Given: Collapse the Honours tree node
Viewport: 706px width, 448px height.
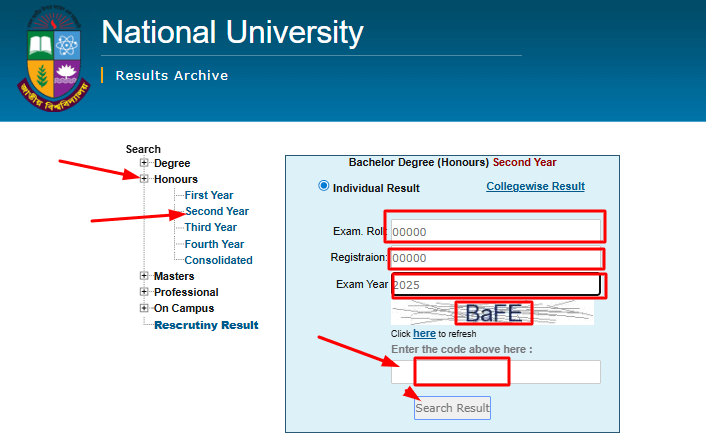Looking at the screenshot, I should [144, 179].
